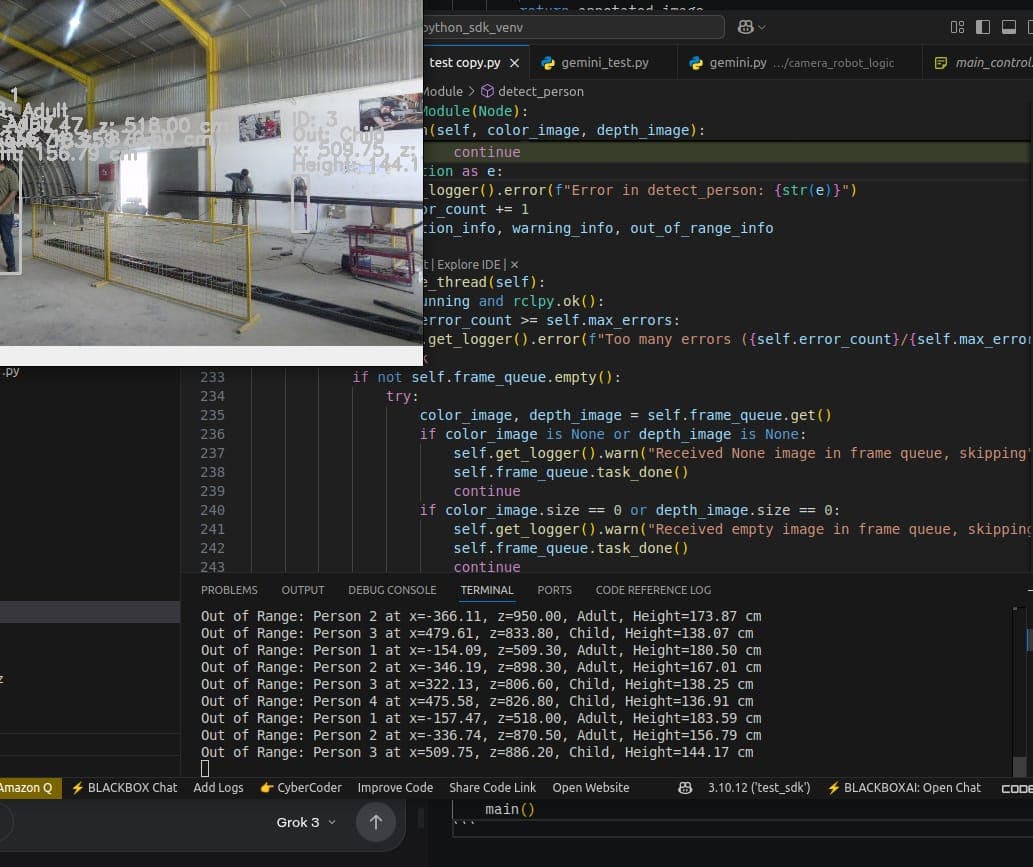1033x867 pixels.
Task: Select the TERMINAL panel tab
Action: pyautogui.click(x=487, y=590)
